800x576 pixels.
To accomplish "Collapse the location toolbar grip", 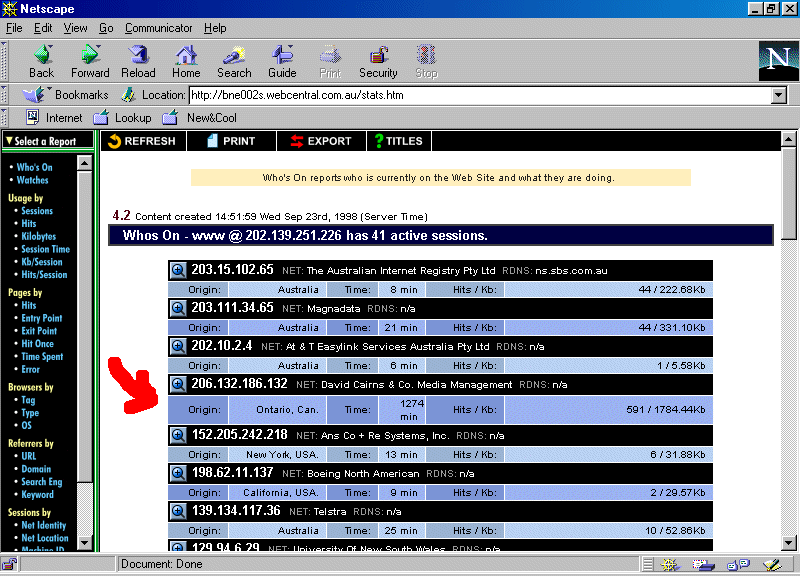I will [x=4, y=95].
